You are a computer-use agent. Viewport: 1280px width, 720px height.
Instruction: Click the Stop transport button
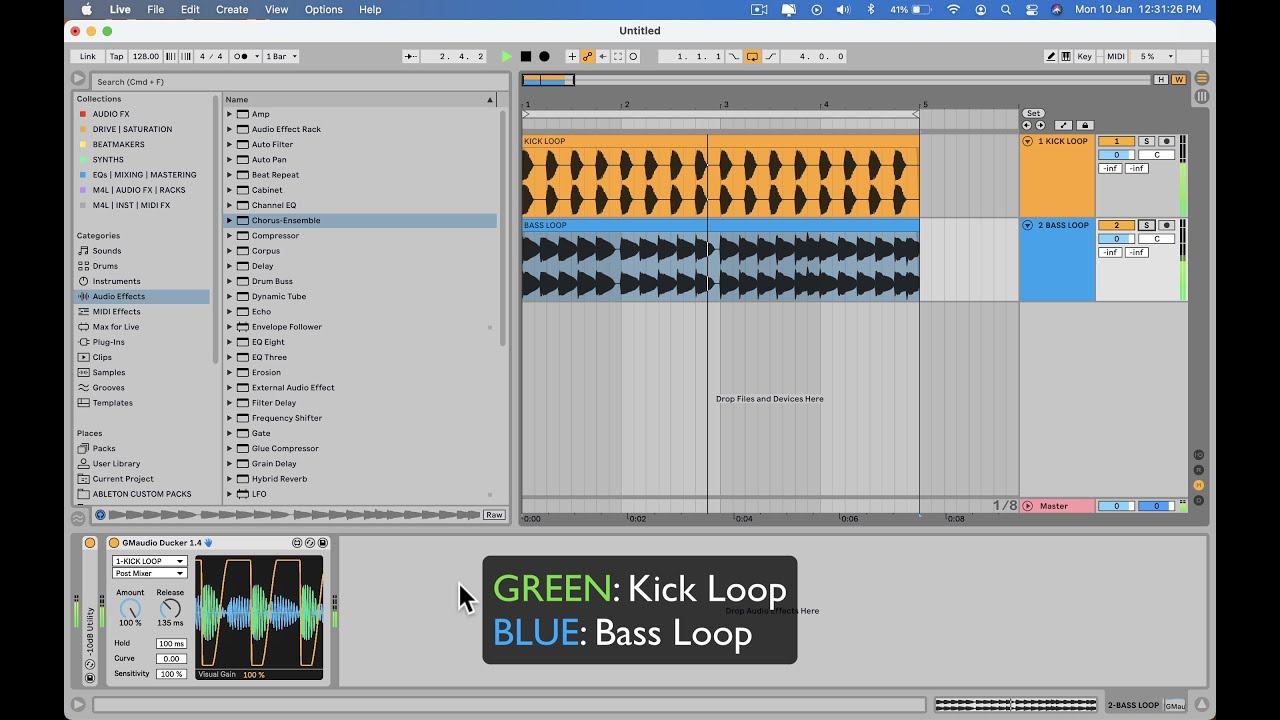pos(526,57)
